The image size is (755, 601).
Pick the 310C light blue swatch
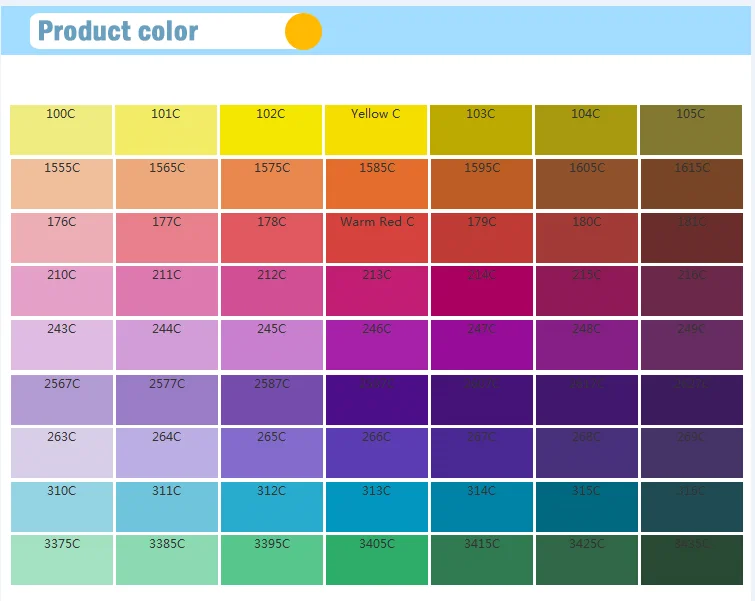click(x=61, y=507)
